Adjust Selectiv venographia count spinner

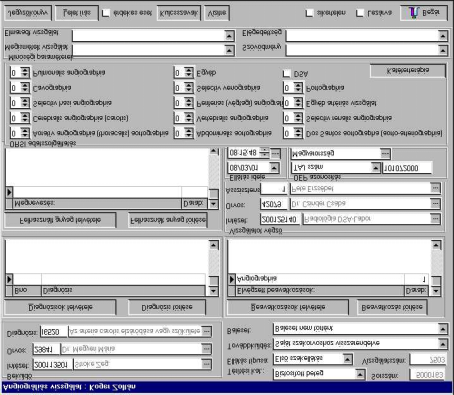(x=189, y=88)
